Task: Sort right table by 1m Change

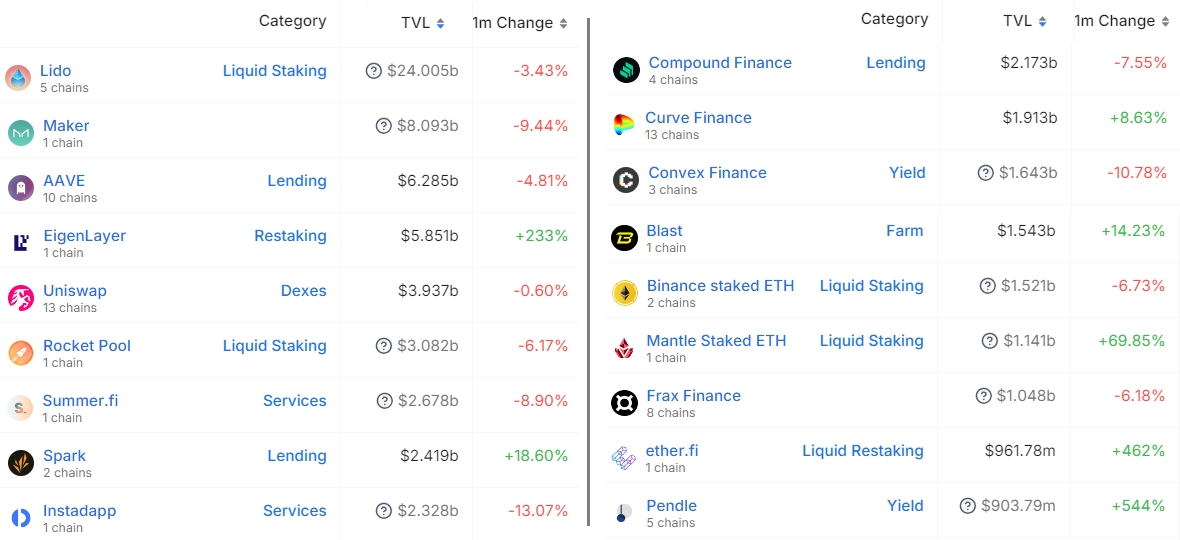Action: pos(1122,20)
